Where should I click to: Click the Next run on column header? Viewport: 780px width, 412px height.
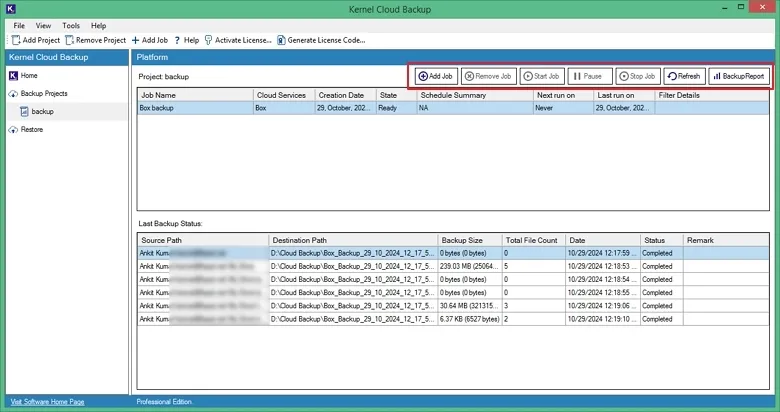coord(563,95)
